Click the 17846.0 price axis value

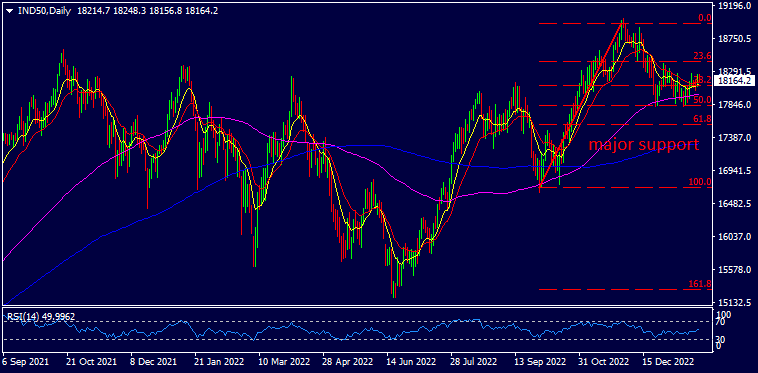(734, 104)
